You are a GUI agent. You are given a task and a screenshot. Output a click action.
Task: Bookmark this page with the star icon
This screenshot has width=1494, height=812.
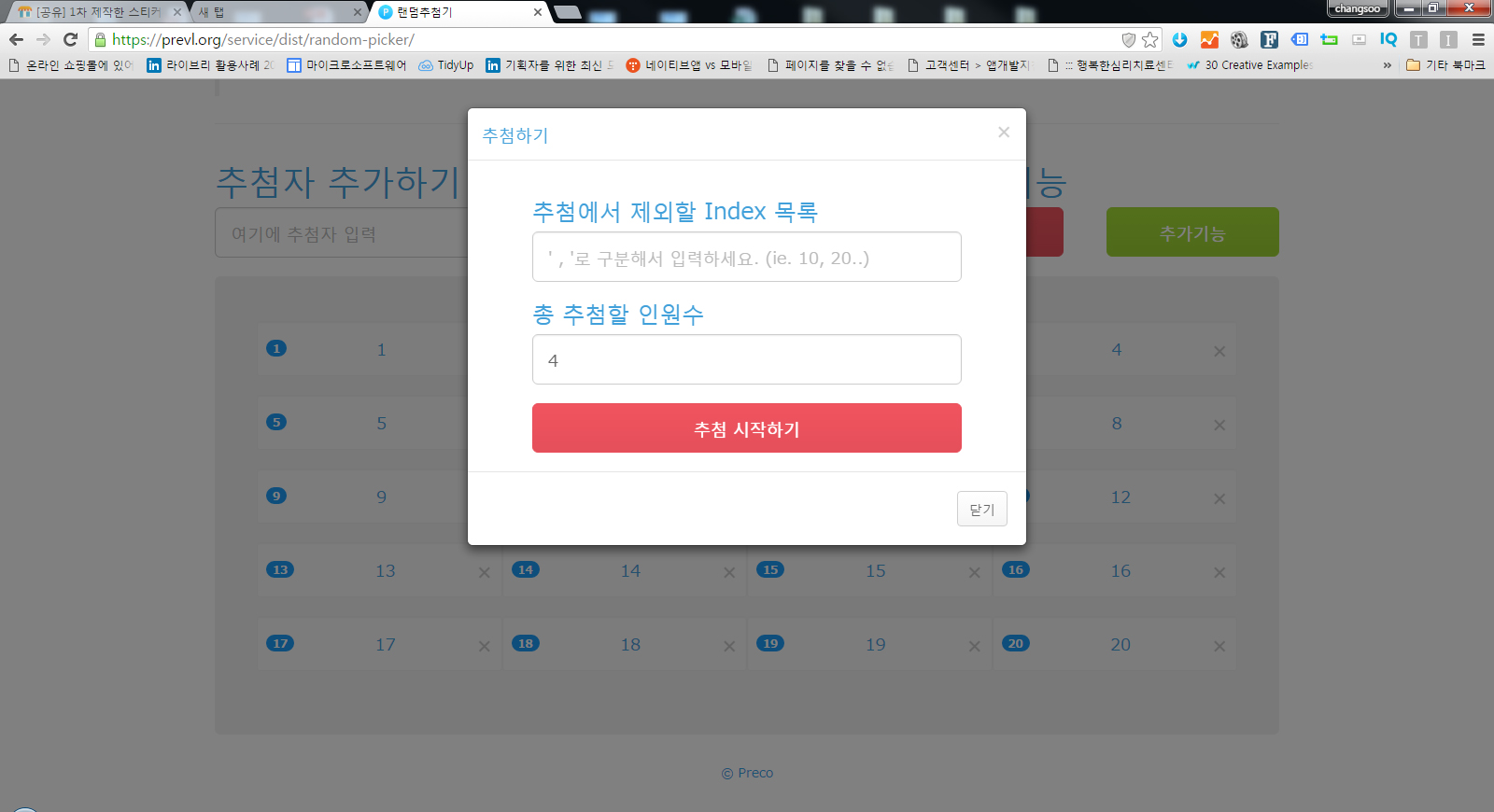pos(1150,39)
